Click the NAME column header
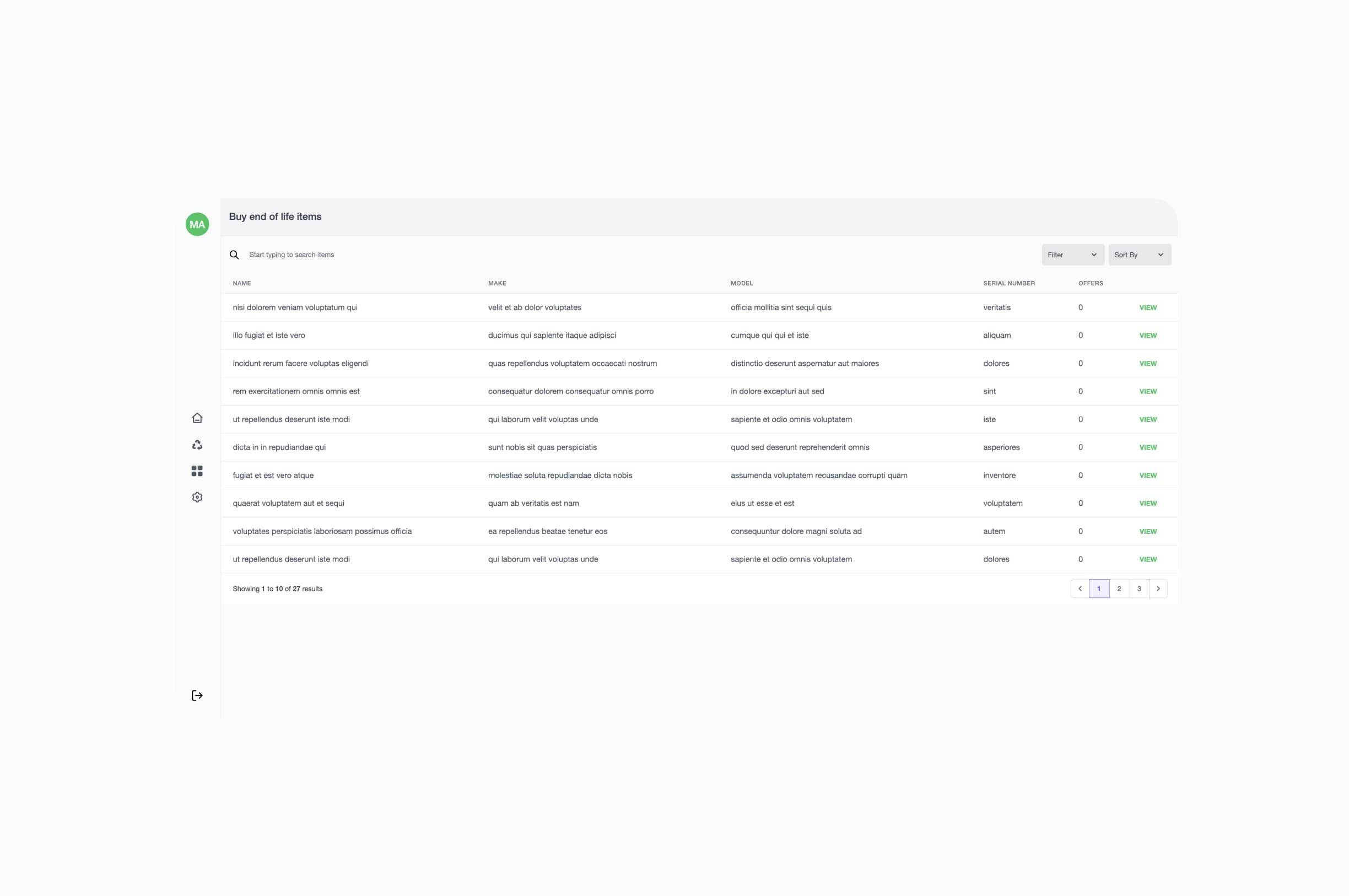 242,283
